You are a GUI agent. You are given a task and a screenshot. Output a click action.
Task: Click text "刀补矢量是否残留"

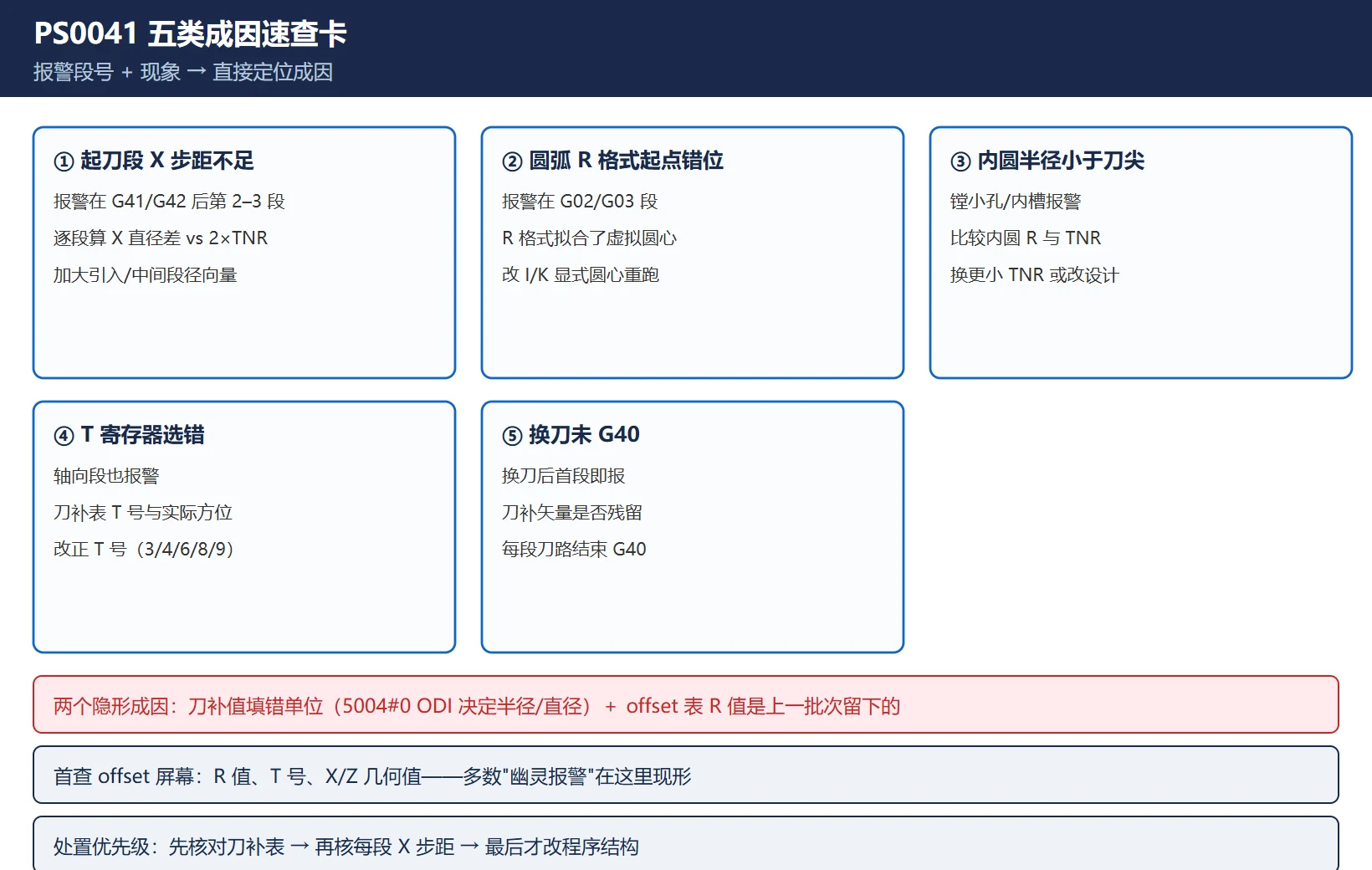pos(572,513)
